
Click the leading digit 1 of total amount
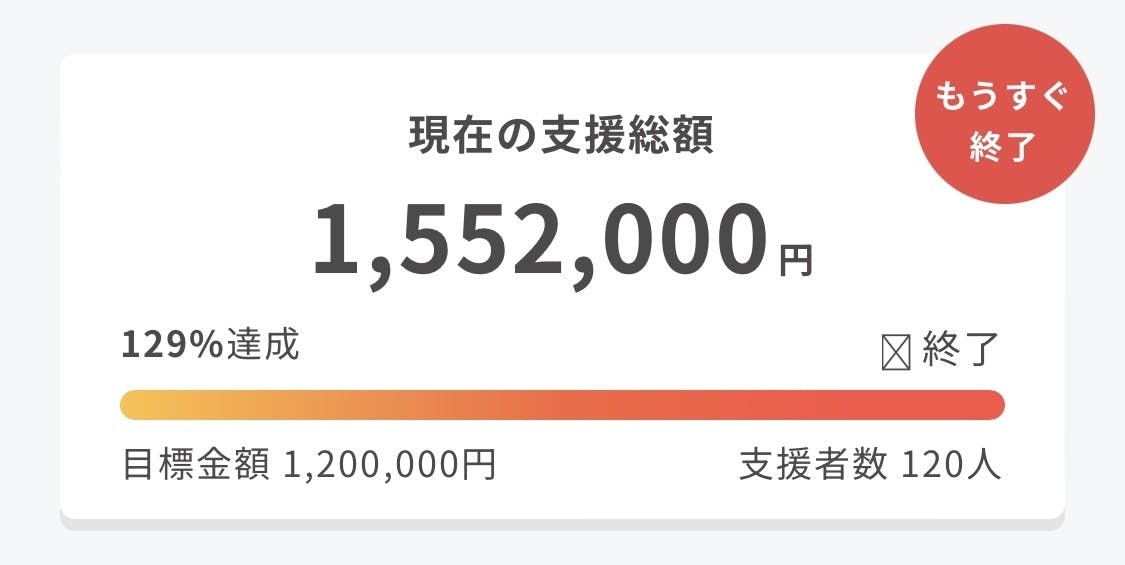[336, 241]
